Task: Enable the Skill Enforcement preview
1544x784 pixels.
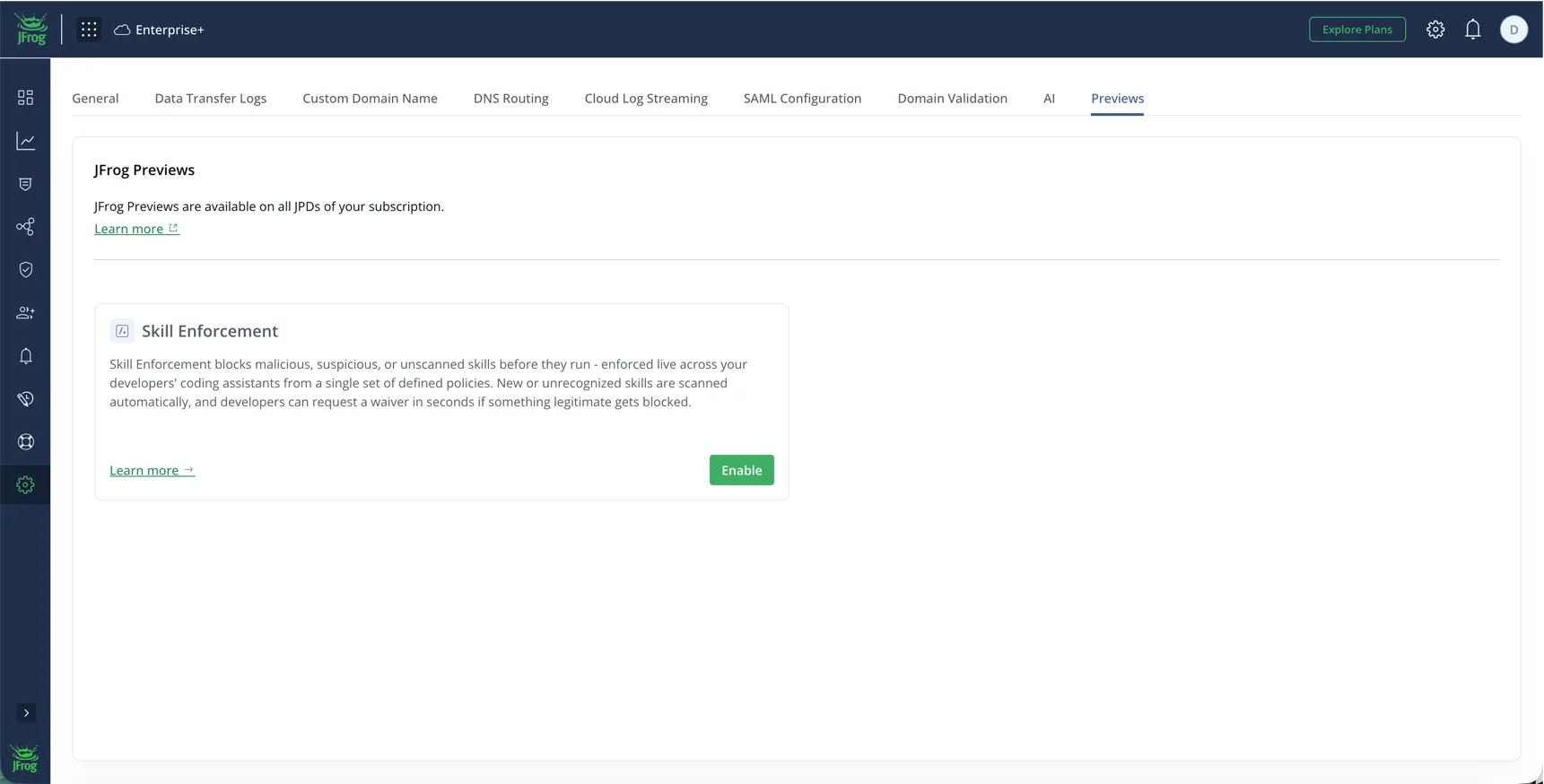Action: 742,470
